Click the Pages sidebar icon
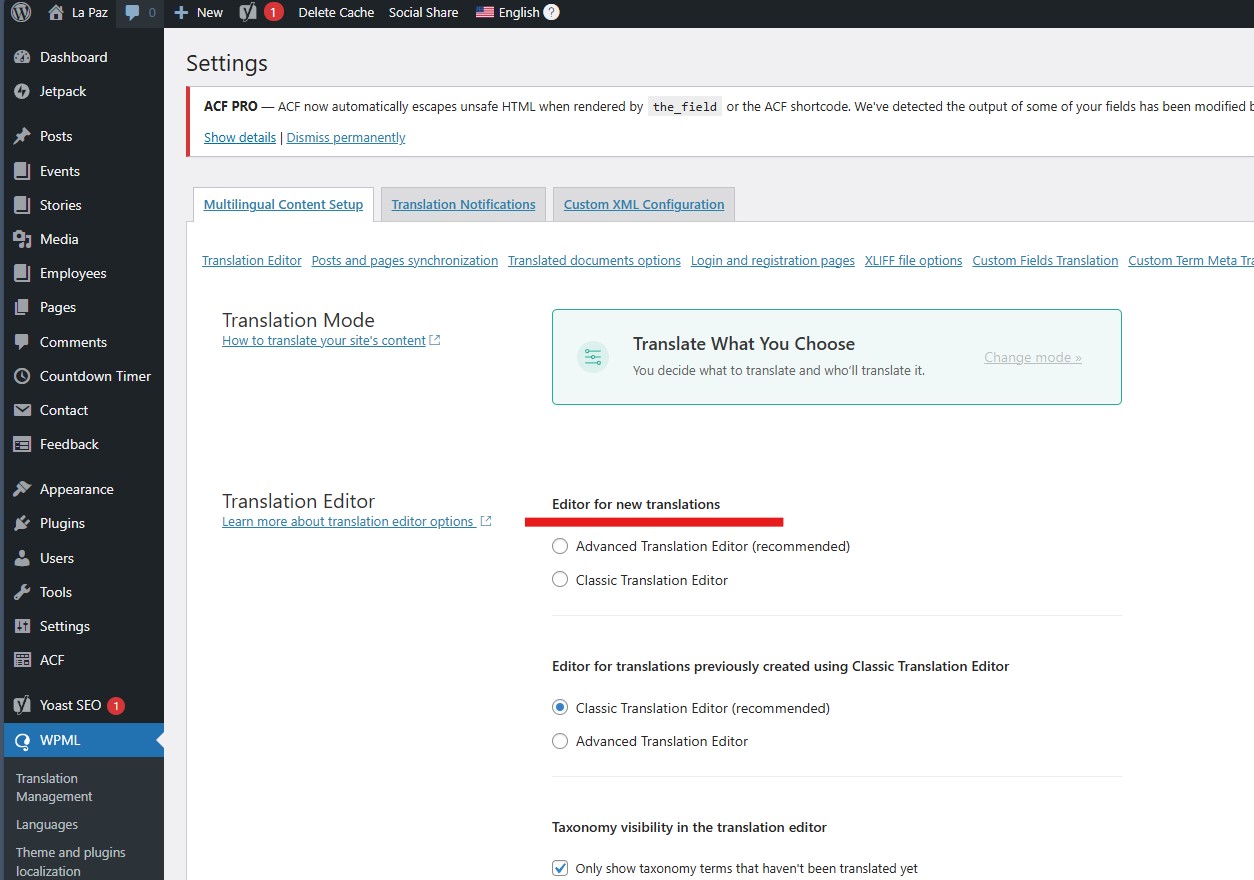Viewport: 1254px width, 880px height. (x=22, y=308)
